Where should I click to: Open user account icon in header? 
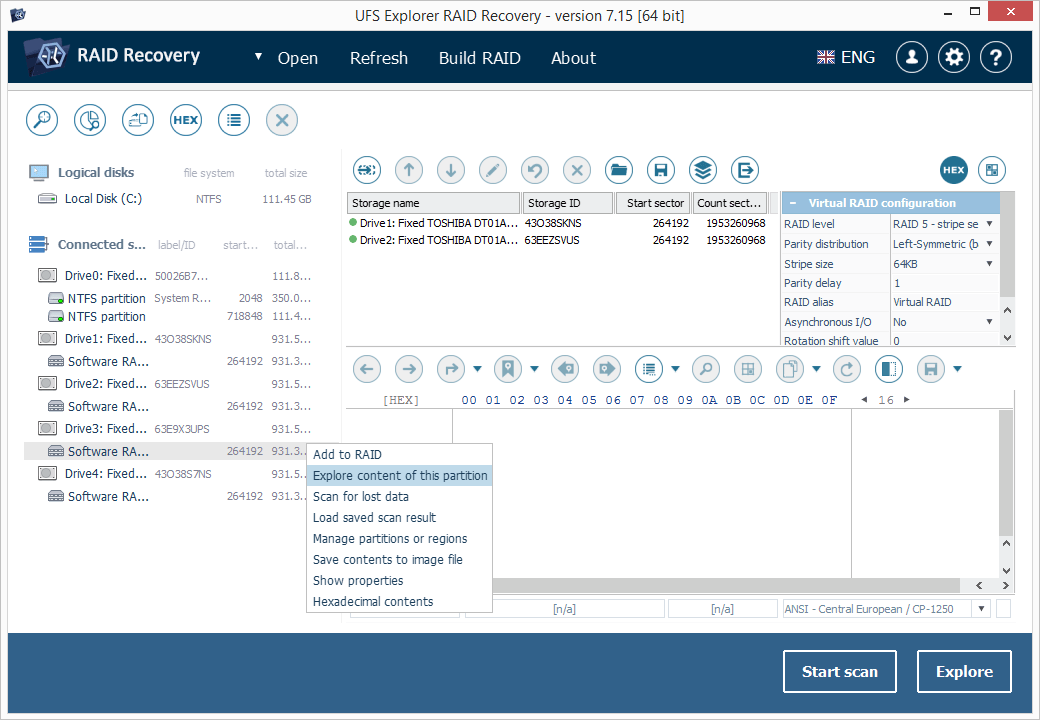click(x=912, y=58)
